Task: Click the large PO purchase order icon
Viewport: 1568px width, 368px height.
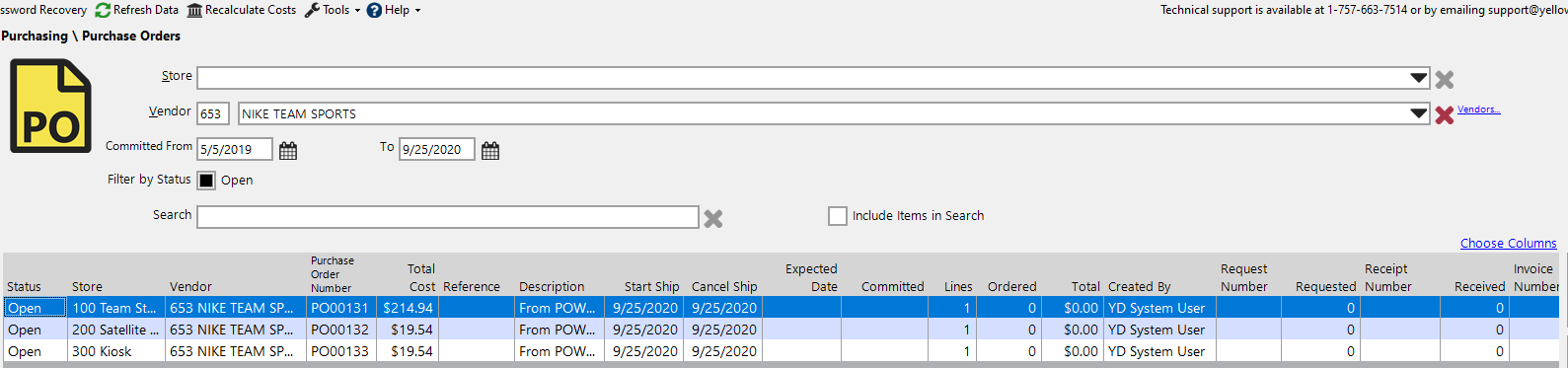Action: coord(50,107)
